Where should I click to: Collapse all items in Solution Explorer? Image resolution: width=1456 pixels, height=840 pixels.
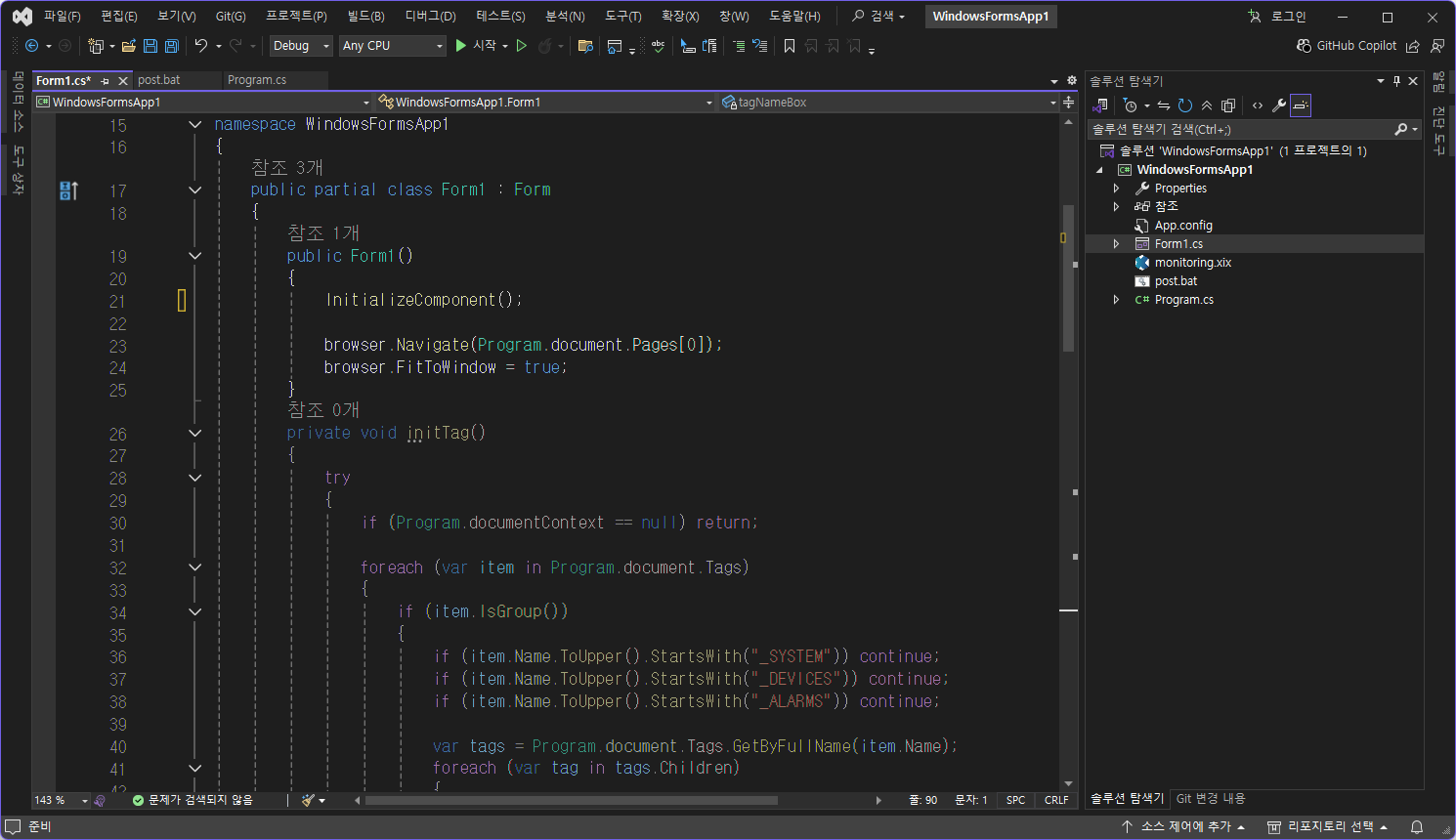pyautogui.click(x=1207, y=105)
